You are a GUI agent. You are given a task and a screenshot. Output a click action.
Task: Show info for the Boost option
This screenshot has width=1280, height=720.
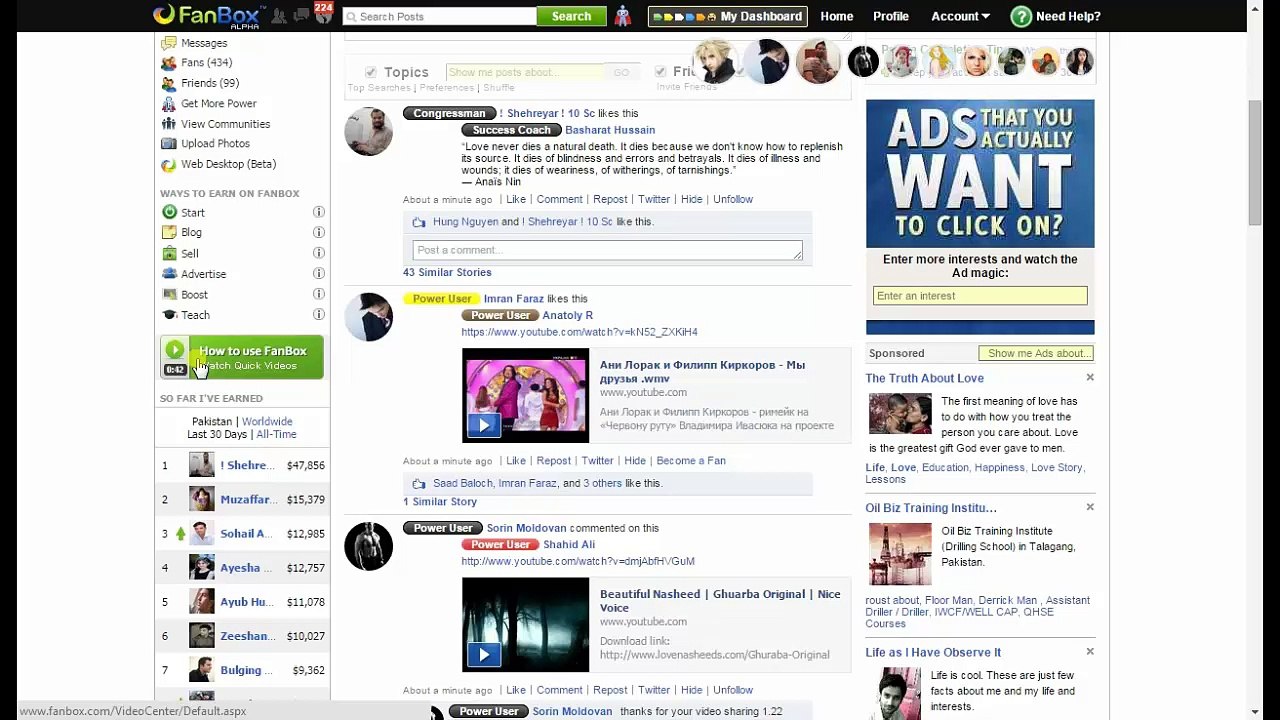point(319,294)
